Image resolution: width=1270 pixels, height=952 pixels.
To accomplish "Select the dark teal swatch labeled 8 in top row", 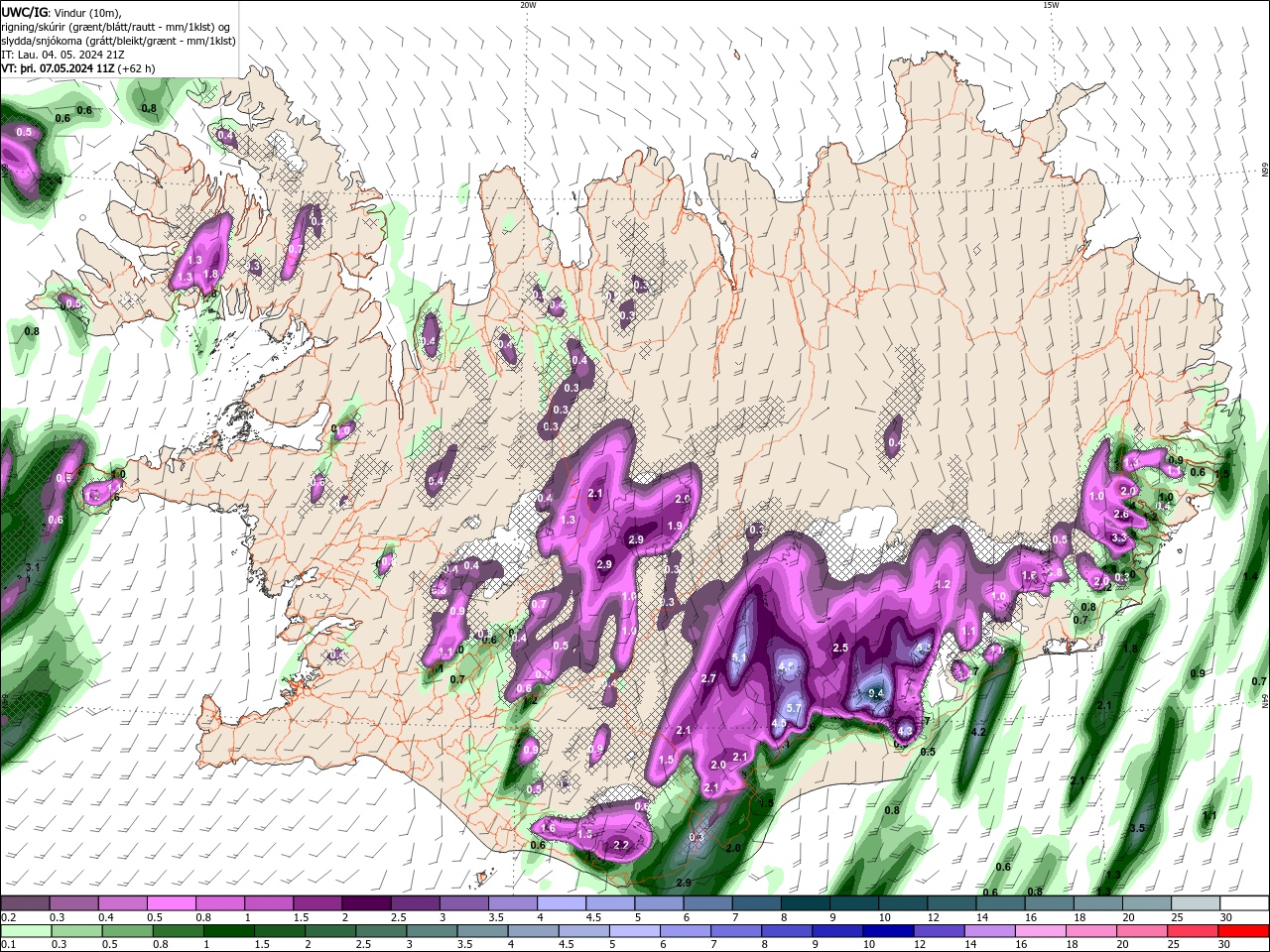I will pos(805,903).
